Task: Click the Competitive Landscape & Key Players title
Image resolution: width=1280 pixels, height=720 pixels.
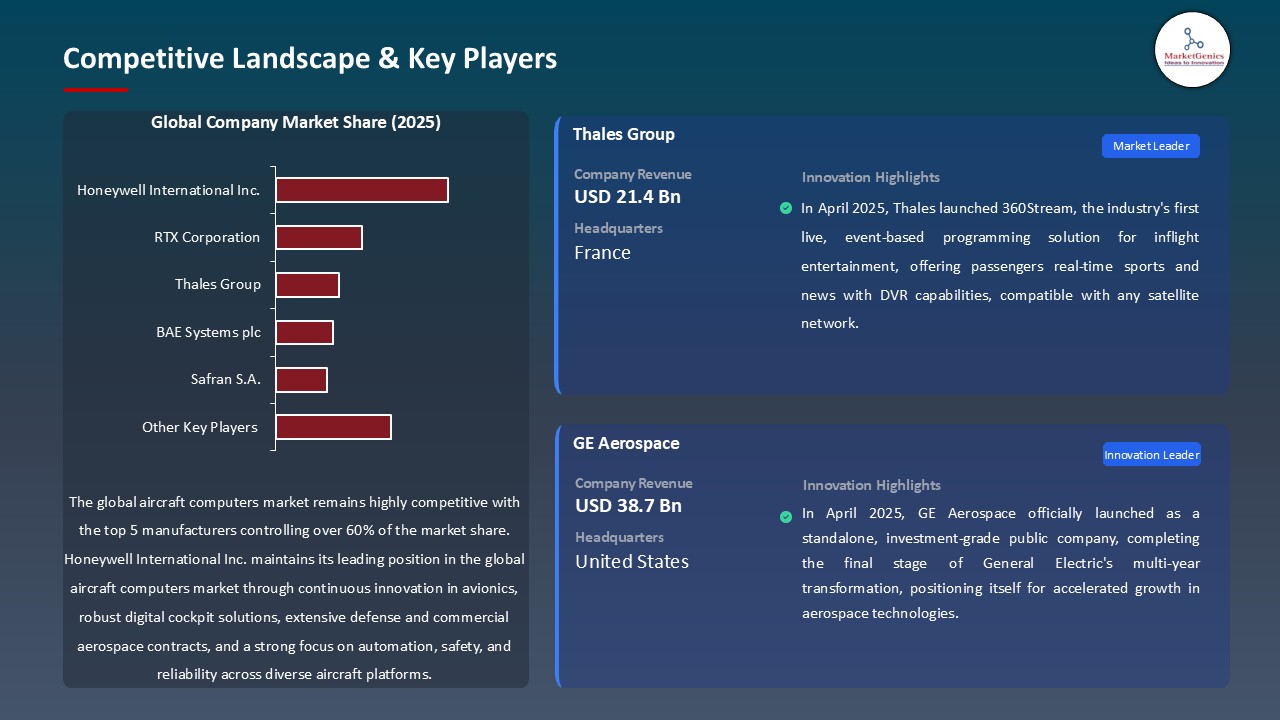Action: point(310,59)
